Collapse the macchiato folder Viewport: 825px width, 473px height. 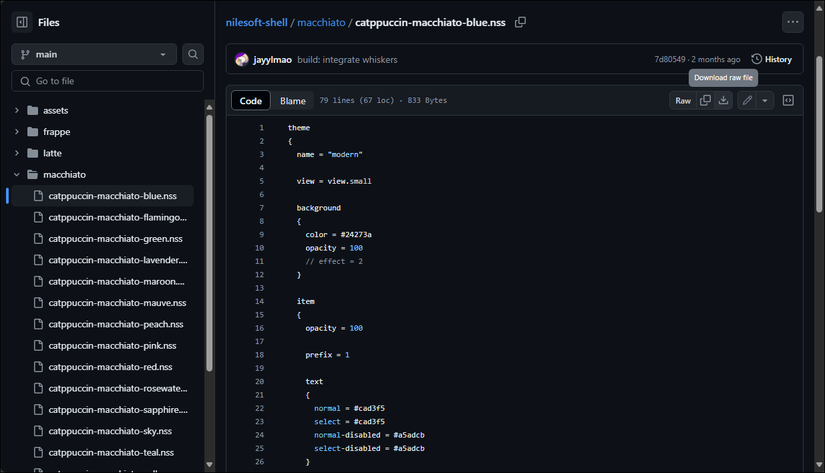click(x=17, y=175)
